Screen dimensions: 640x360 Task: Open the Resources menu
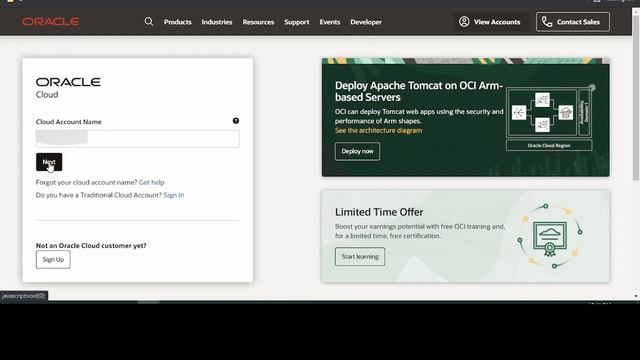point(258,22)
